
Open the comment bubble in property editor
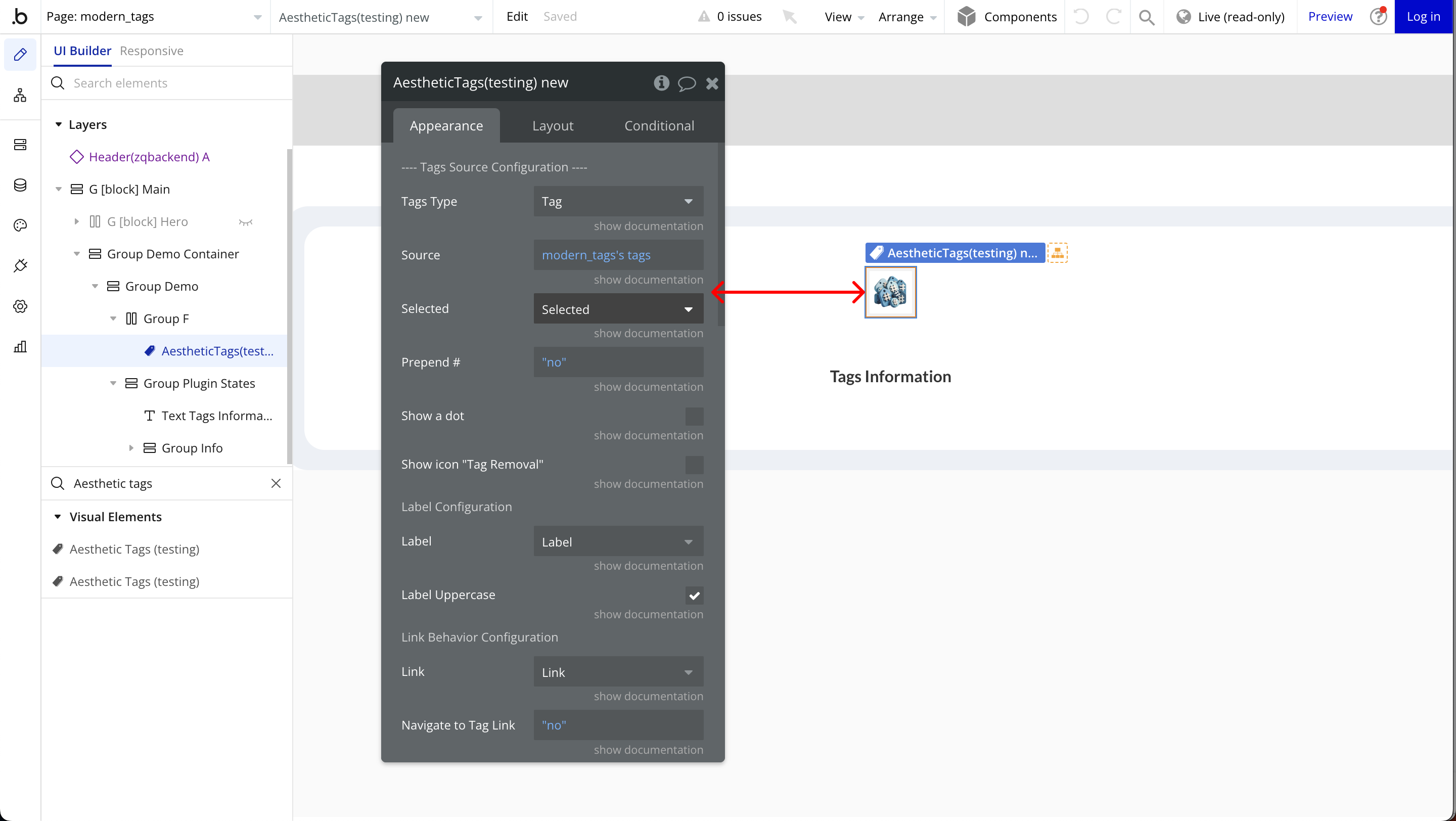[686, 83]
